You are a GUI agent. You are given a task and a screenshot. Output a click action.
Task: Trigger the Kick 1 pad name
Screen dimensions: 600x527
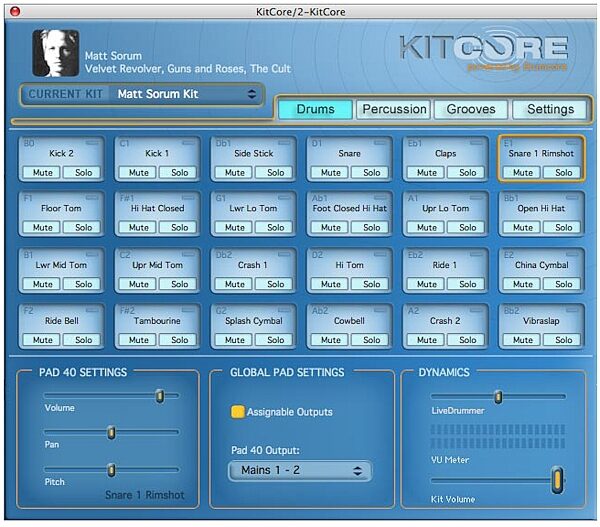coord(157,153)
